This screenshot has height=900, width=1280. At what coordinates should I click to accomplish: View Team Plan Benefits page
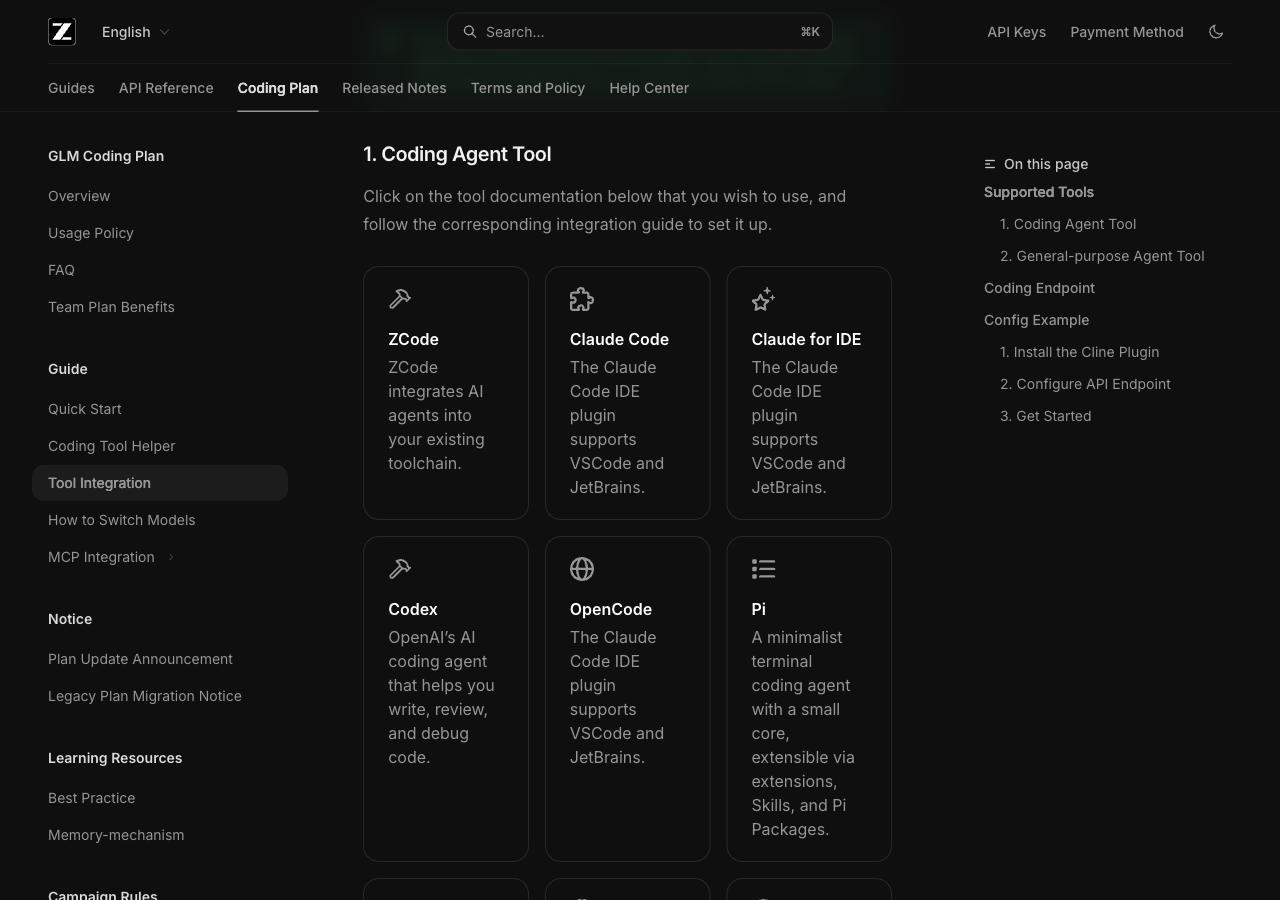111,307
